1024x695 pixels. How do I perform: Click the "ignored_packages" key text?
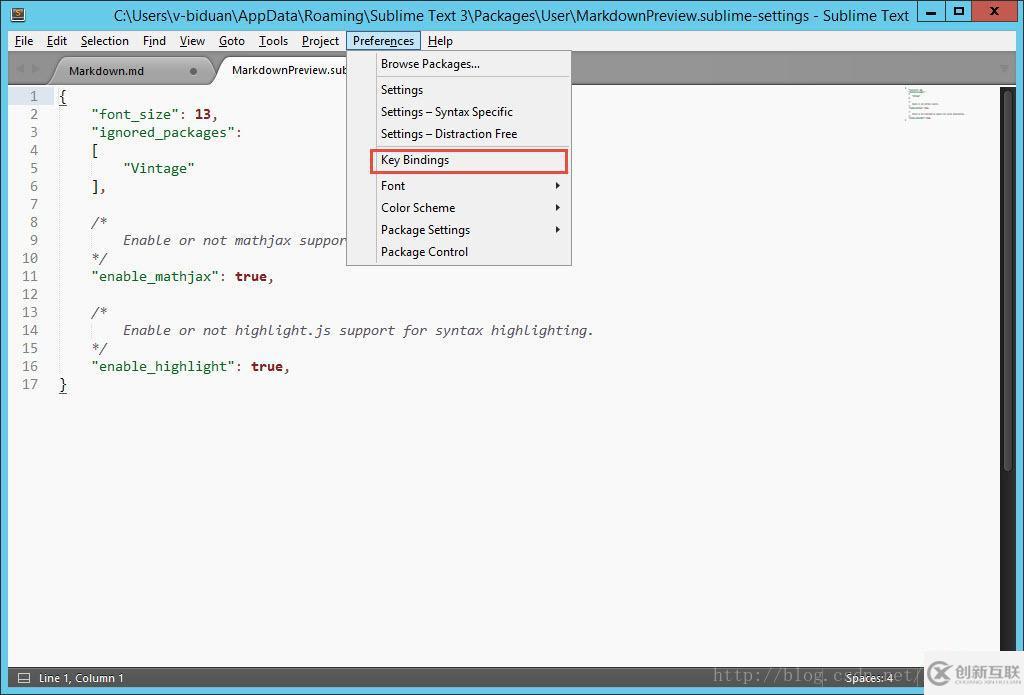pyautogui.click(x=163, y=133)
